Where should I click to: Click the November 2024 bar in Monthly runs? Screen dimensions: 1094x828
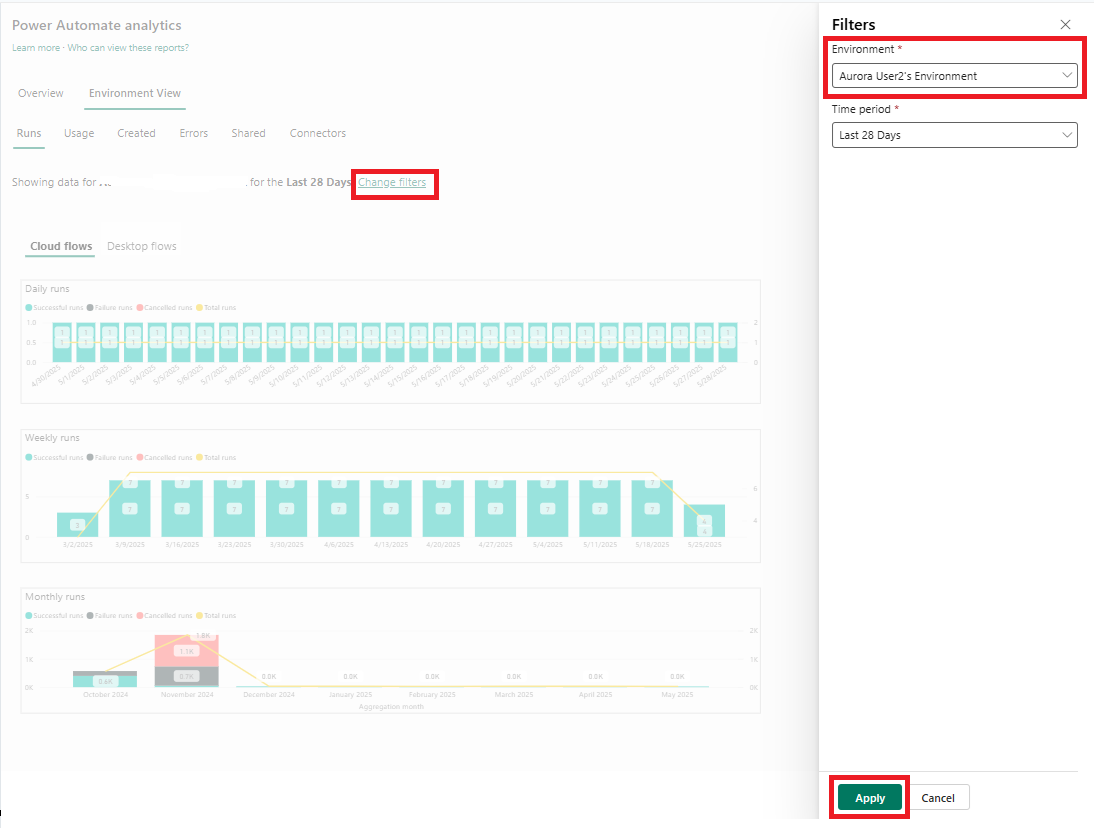(186, 660)
